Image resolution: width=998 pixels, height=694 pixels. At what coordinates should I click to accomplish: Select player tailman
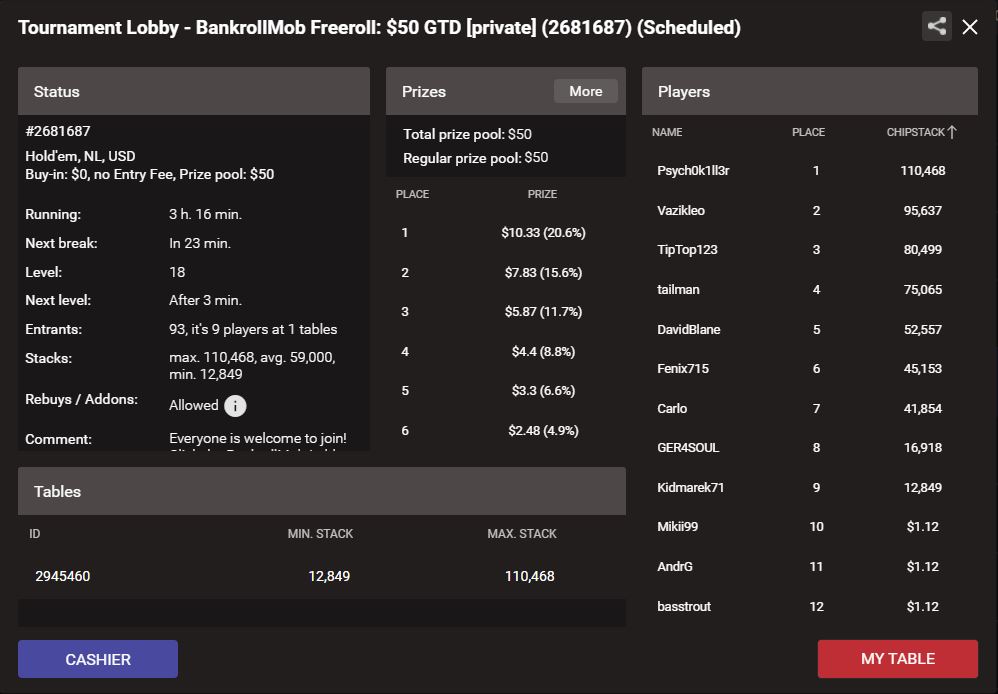678,289
